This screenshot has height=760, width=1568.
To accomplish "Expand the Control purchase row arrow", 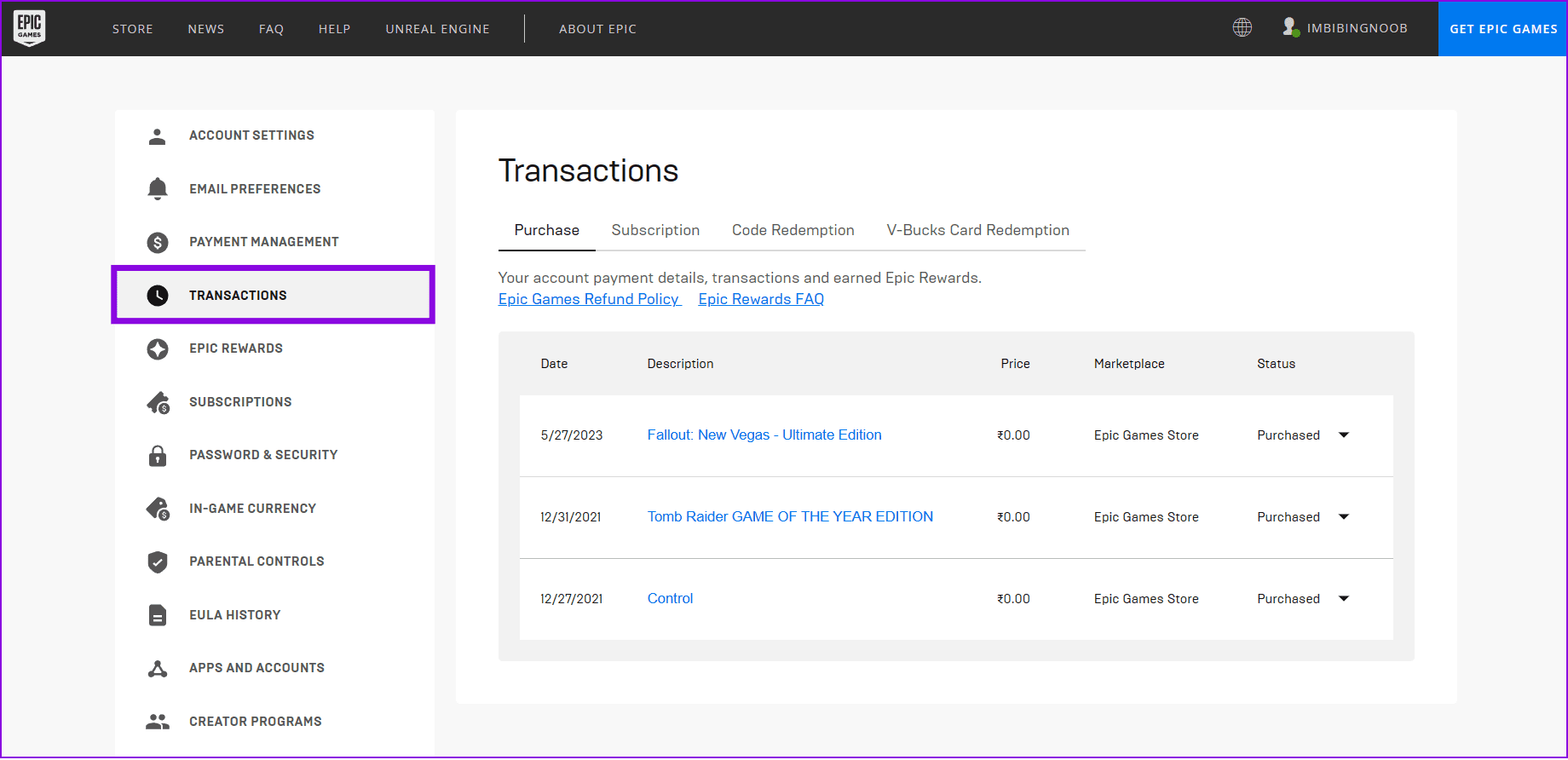I will (x=1344, y=599).
